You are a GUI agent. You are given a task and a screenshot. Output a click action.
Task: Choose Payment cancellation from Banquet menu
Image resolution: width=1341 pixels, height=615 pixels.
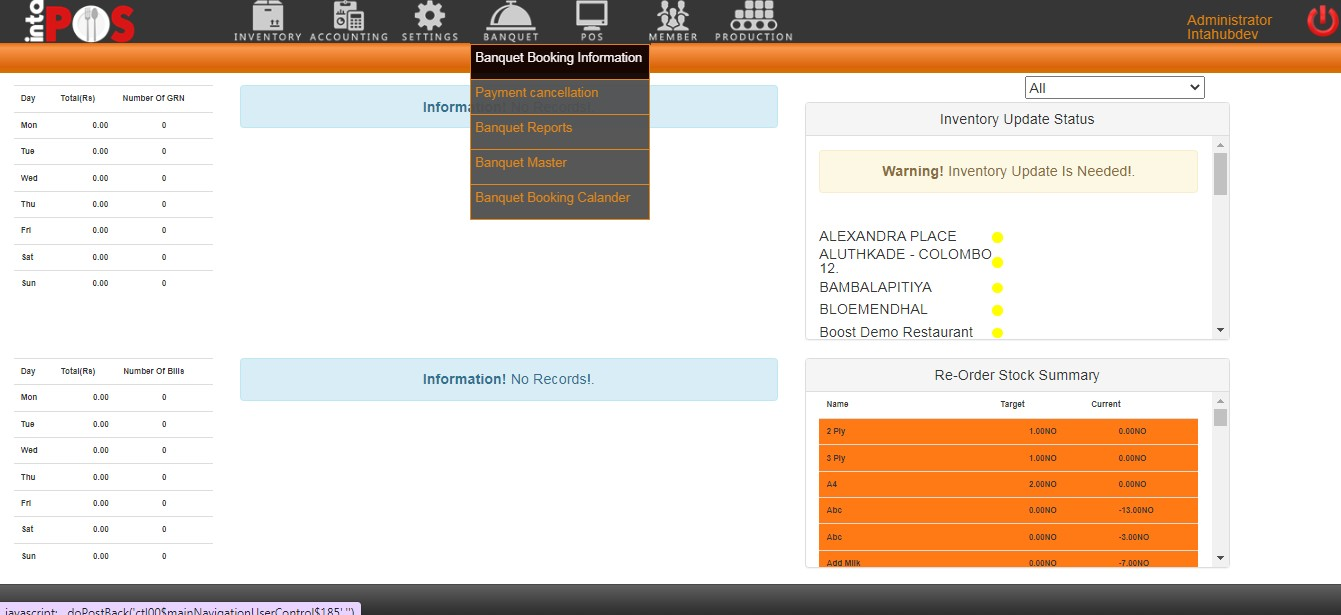pos(537,93)
